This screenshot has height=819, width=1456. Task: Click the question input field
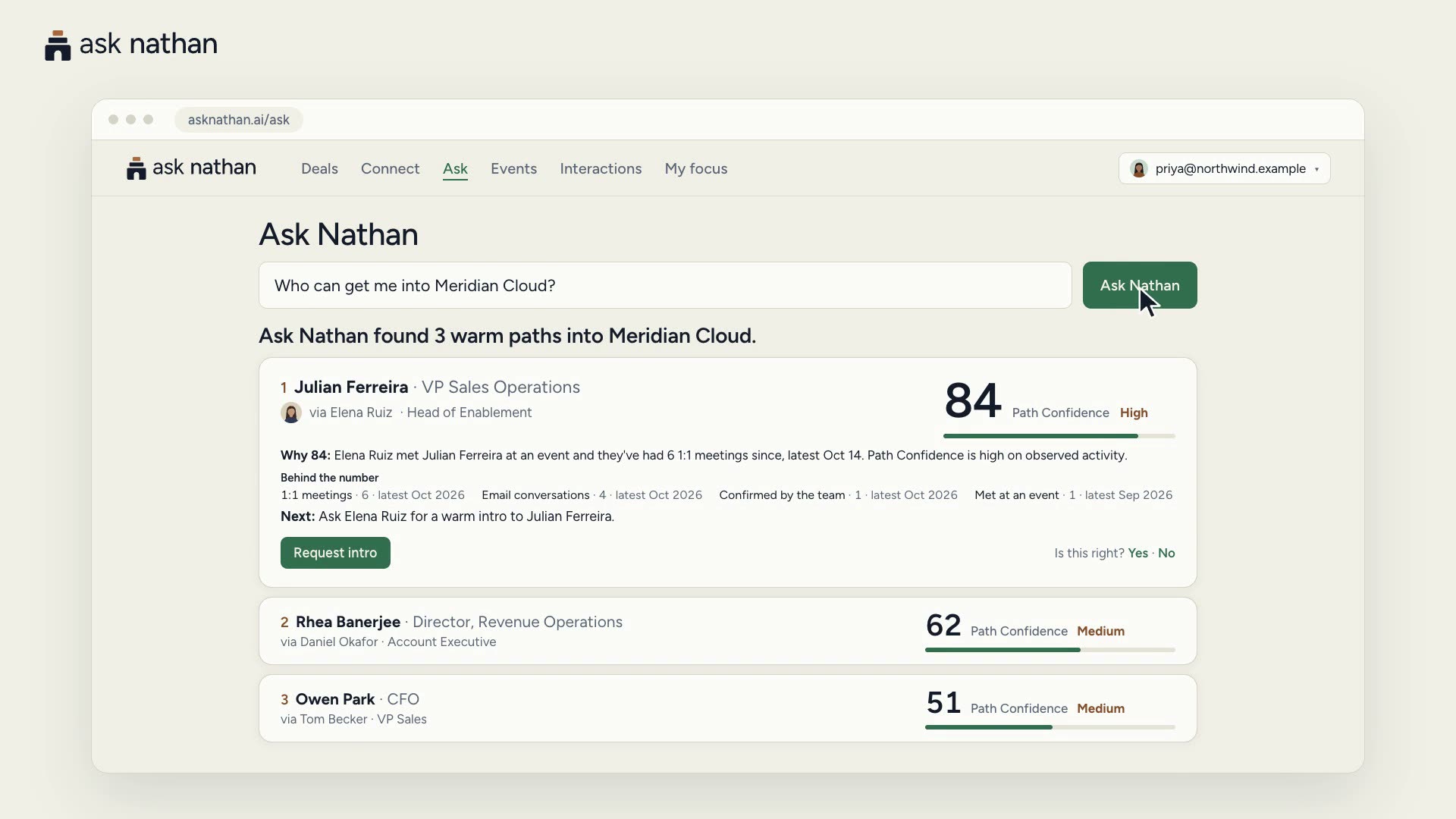tap(665, 285)
